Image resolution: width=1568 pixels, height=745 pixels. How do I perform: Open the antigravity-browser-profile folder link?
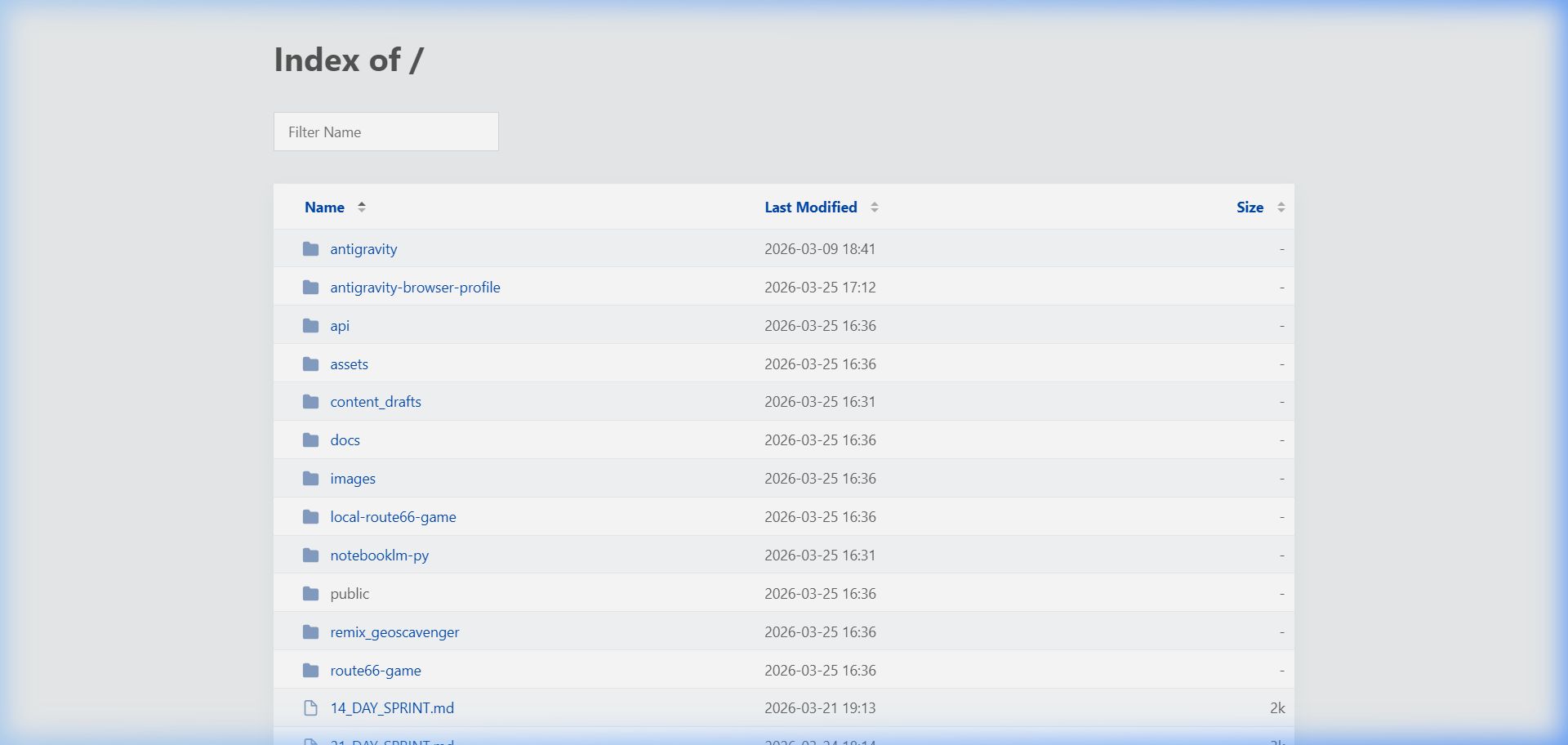click(x=415, y=288)
